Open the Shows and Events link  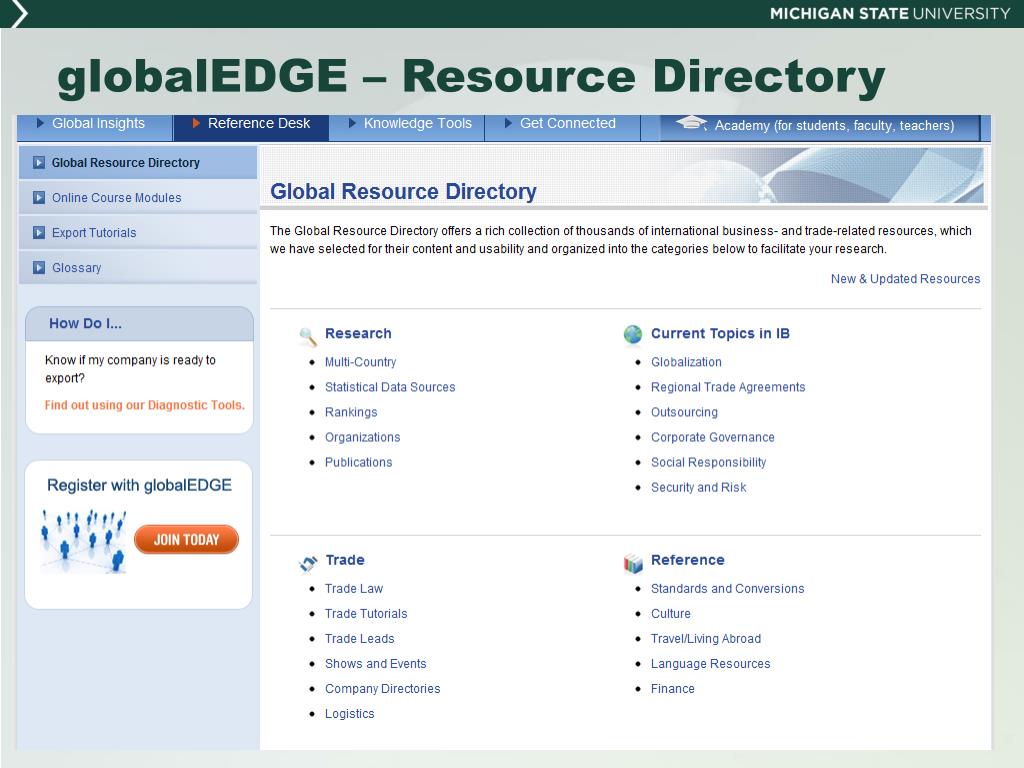[x=376, y=664]
